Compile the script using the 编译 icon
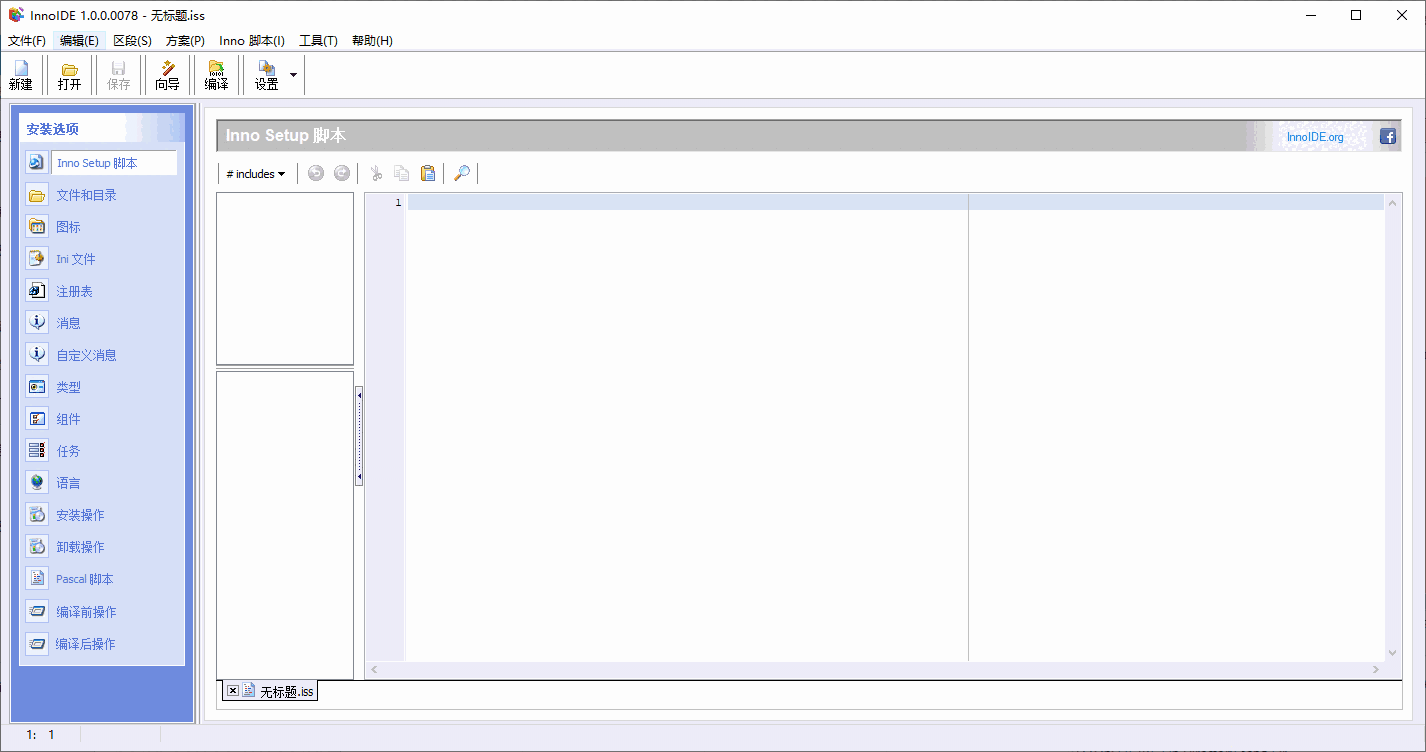1426x752 pixels. pyautogui.click(x=216, y=74)
